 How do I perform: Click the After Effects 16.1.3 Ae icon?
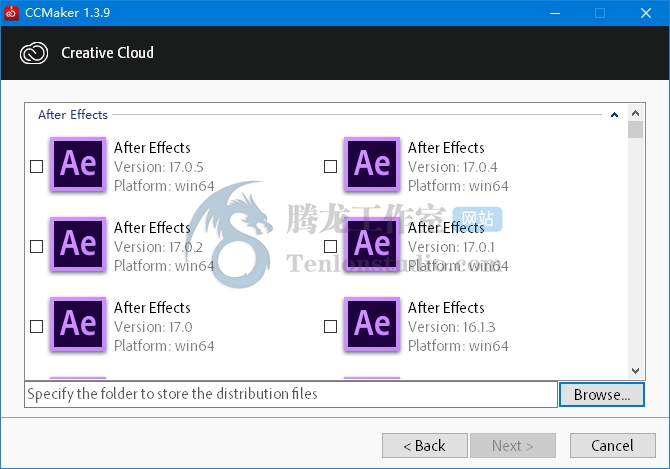(x=372, y=324)
